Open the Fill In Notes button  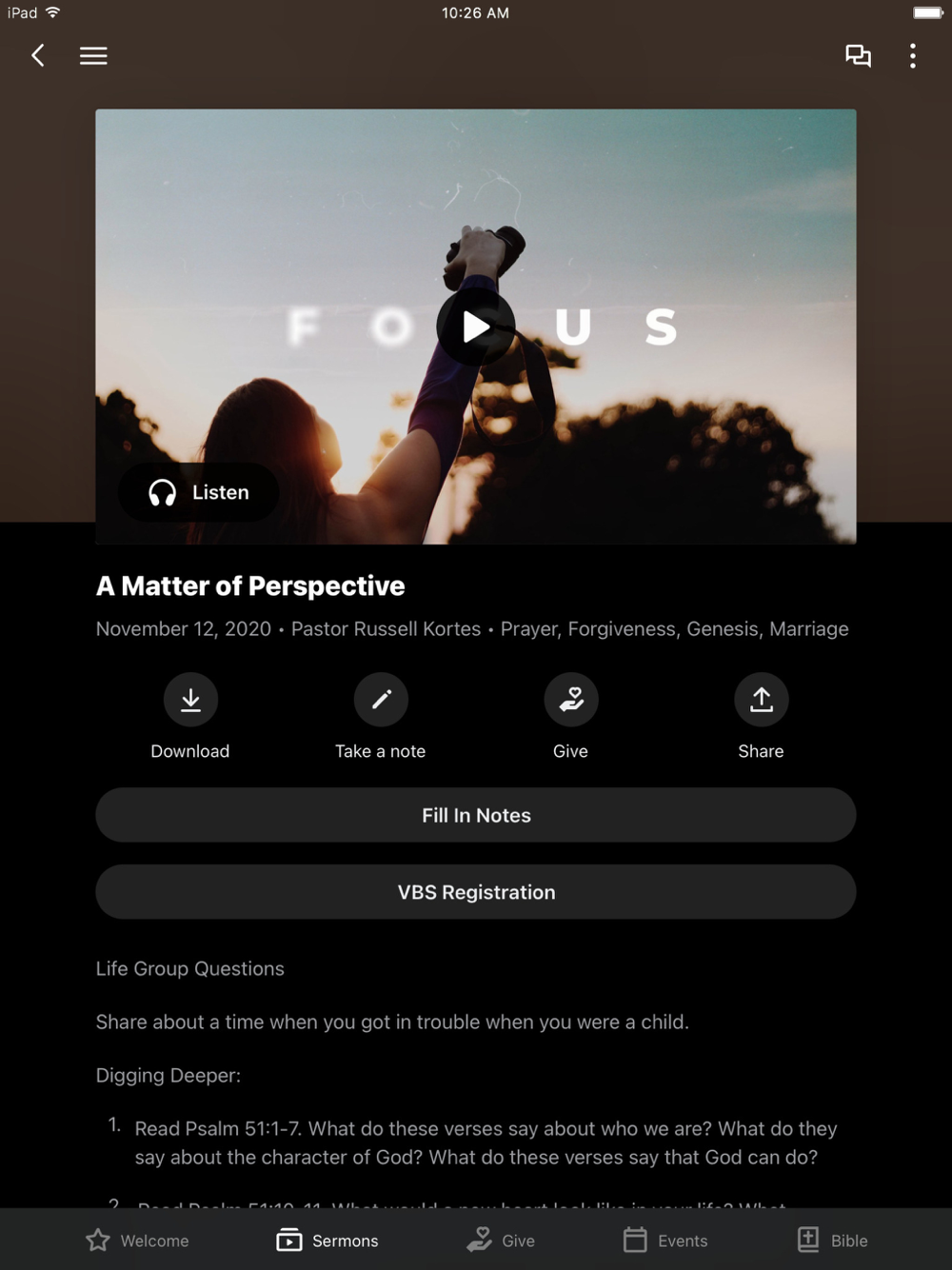coord(476,815)
